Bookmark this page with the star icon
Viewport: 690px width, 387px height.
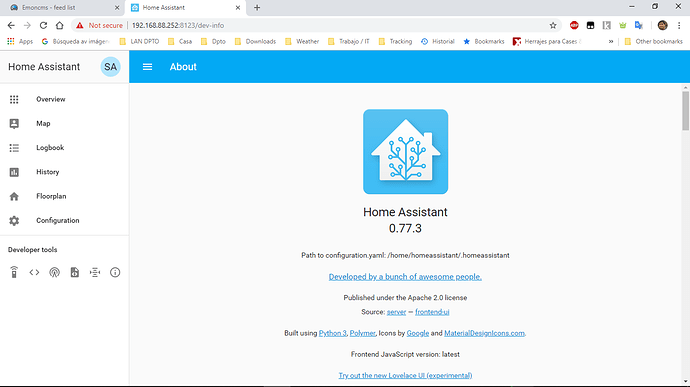[x=553, y=26]
